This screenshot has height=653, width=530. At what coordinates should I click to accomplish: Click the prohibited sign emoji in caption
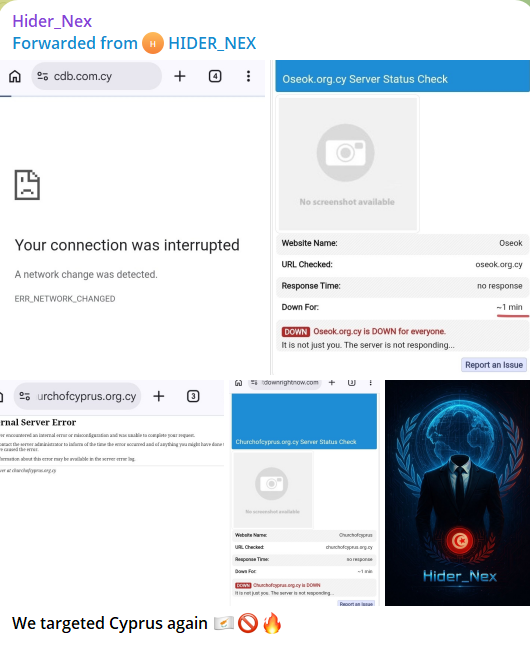(248, 624)
